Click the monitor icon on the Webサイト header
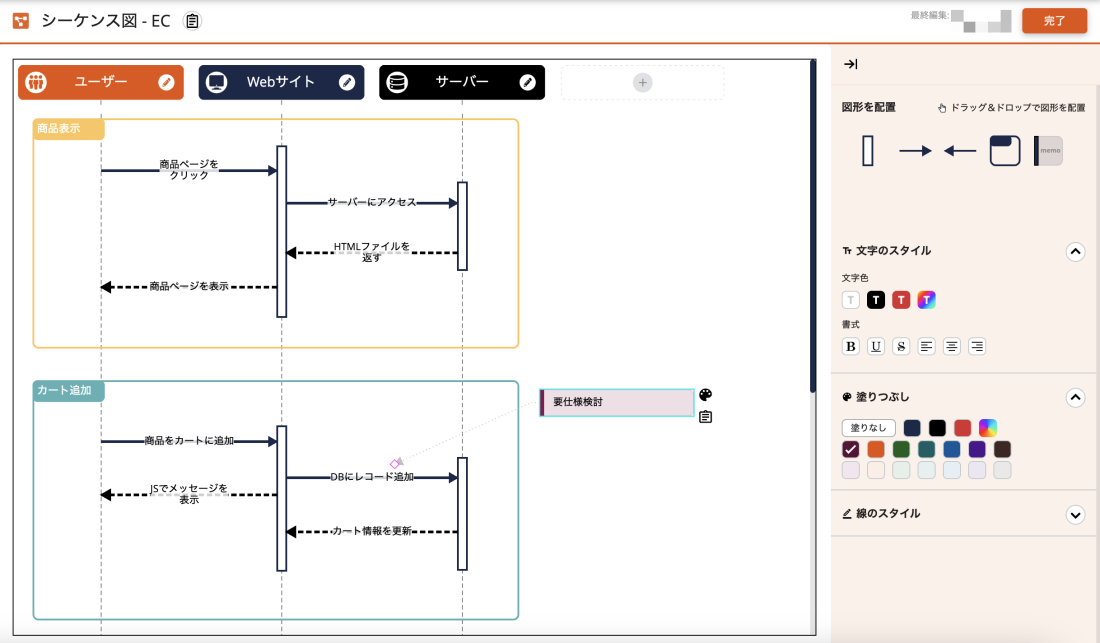The width and height of the screenshot is (1100, 643). pyautogui.click(x=217, y=83)
